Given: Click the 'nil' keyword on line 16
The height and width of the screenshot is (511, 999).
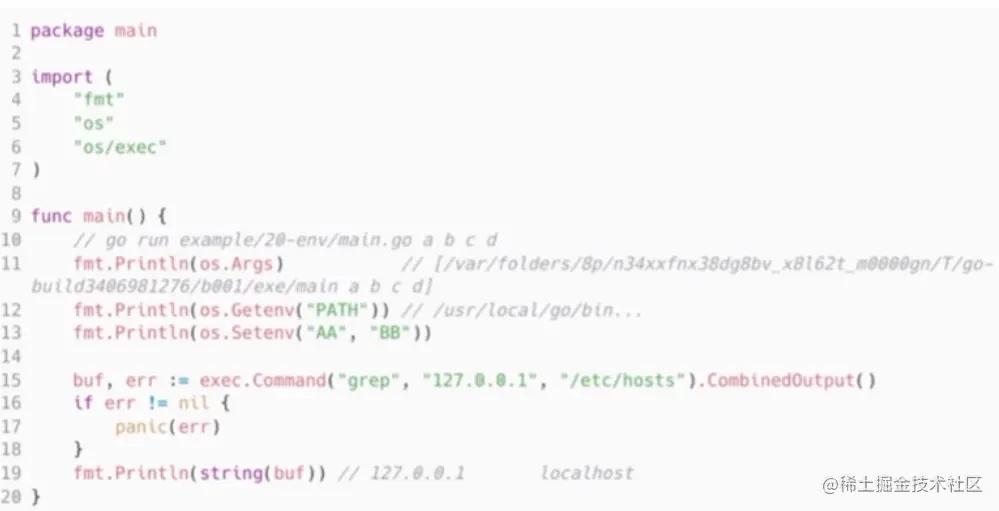Looking at the screenshot, I should 193,403.
